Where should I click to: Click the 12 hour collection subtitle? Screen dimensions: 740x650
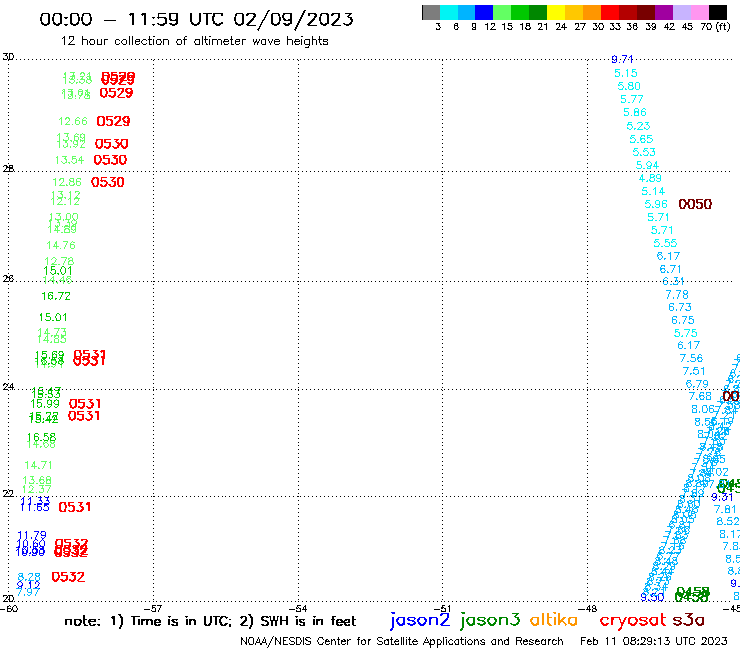pyautogui.click(x=194, y=41)
